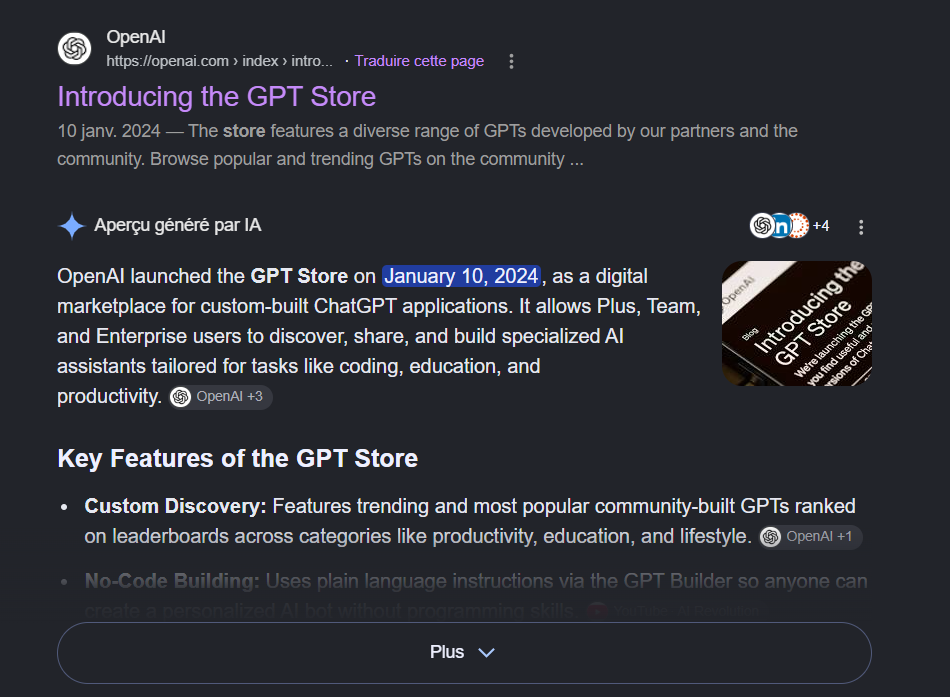Screen dimensions: 950x697
Task: Click the Key Features of the GPT Store heading
Action: [x=238, y=459]
